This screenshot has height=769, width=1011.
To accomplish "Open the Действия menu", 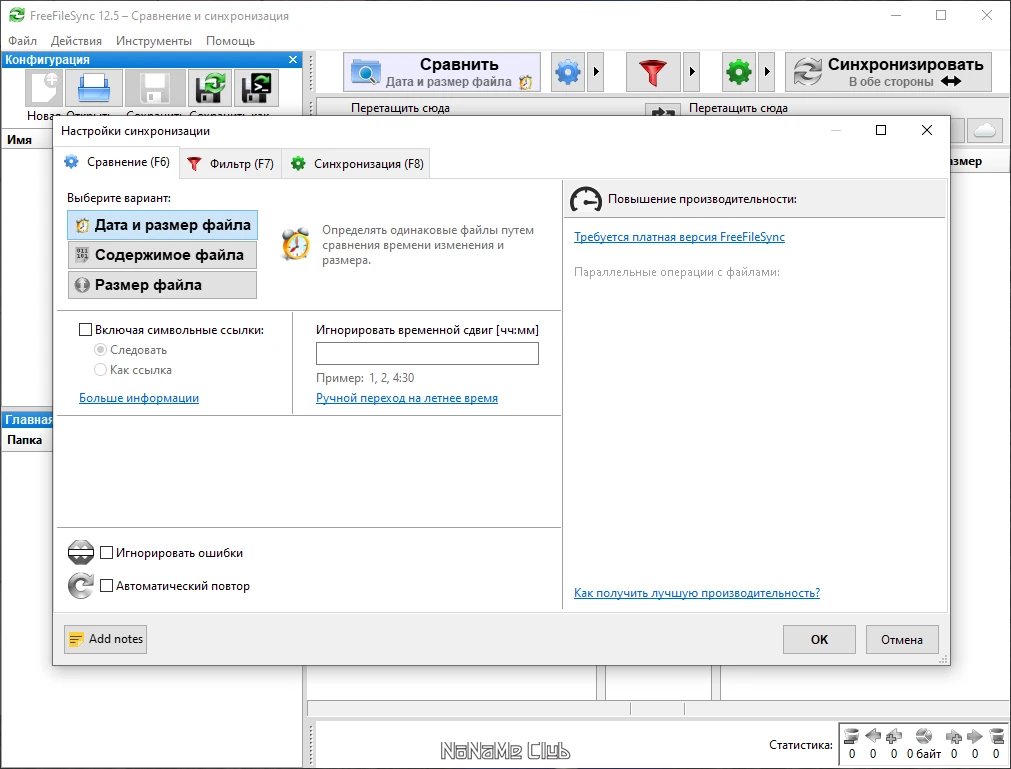I will pos(76,41).
